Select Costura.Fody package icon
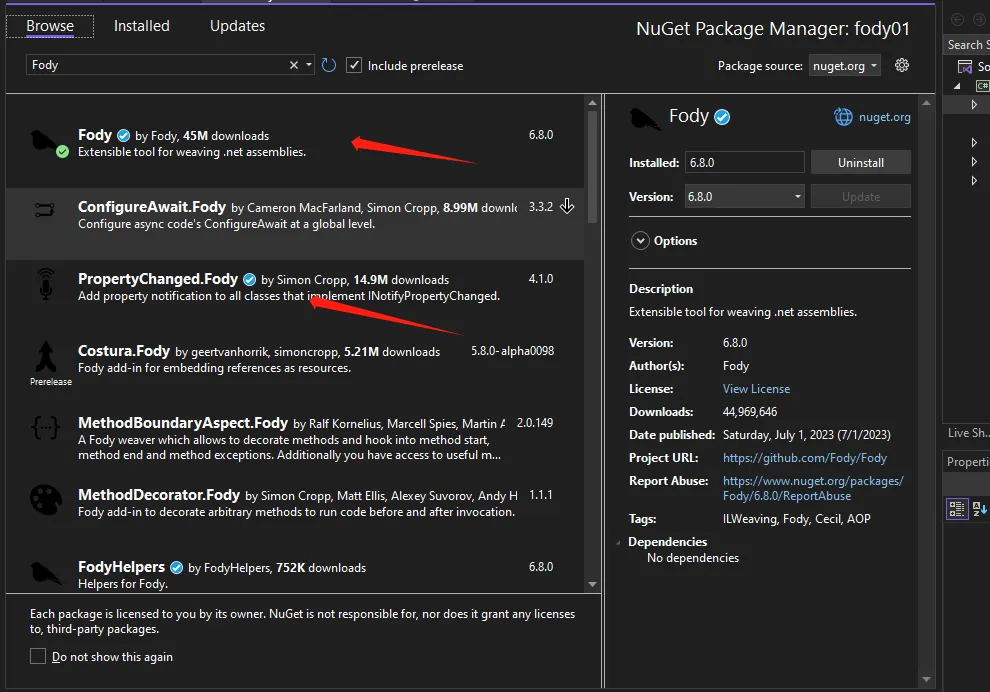 click(x=45, y=357)
